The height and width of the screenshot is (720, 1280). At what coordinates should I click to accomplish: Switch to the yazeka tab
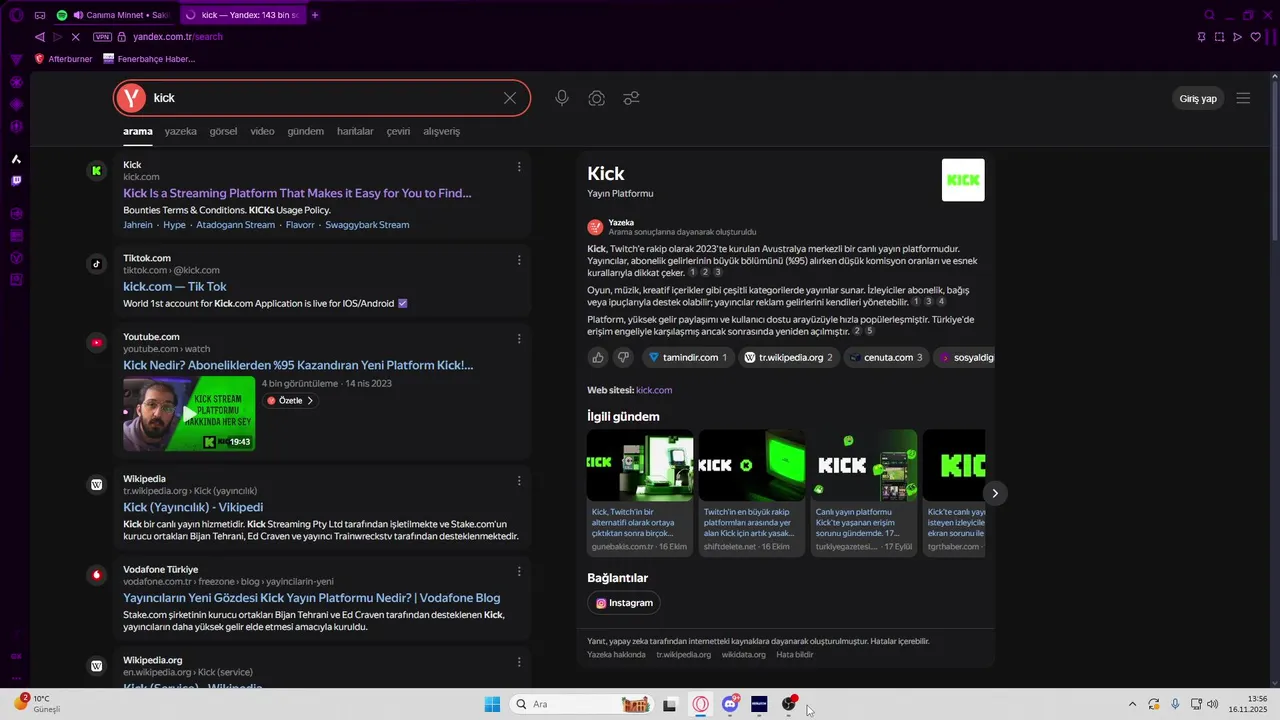(x=180, y=131)
